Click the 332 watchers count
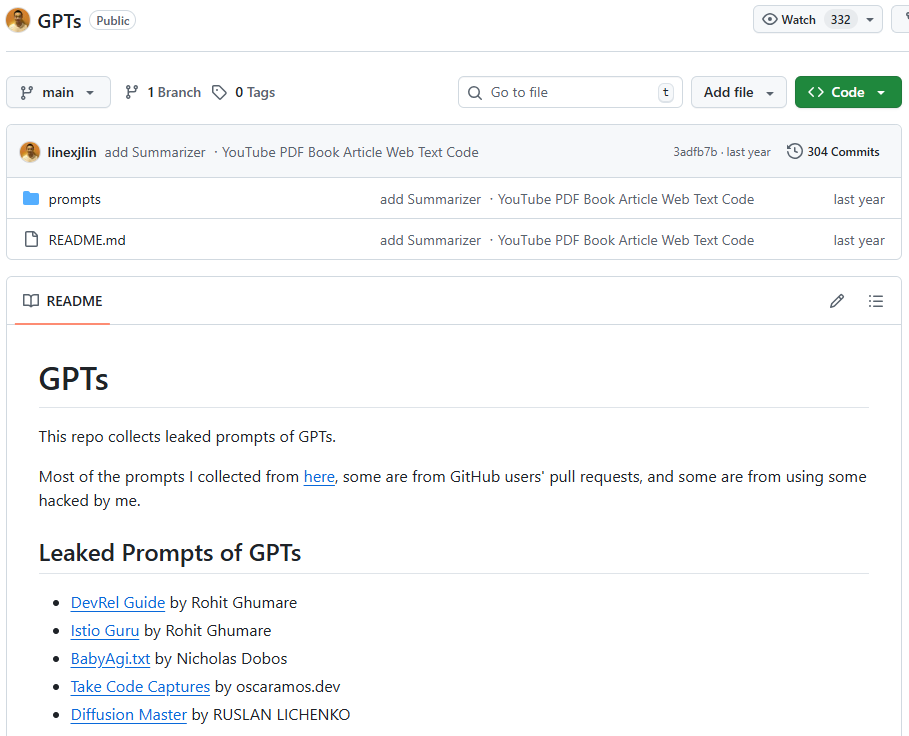Viewport: 909px width, 736px height. [x=840, y=20]
